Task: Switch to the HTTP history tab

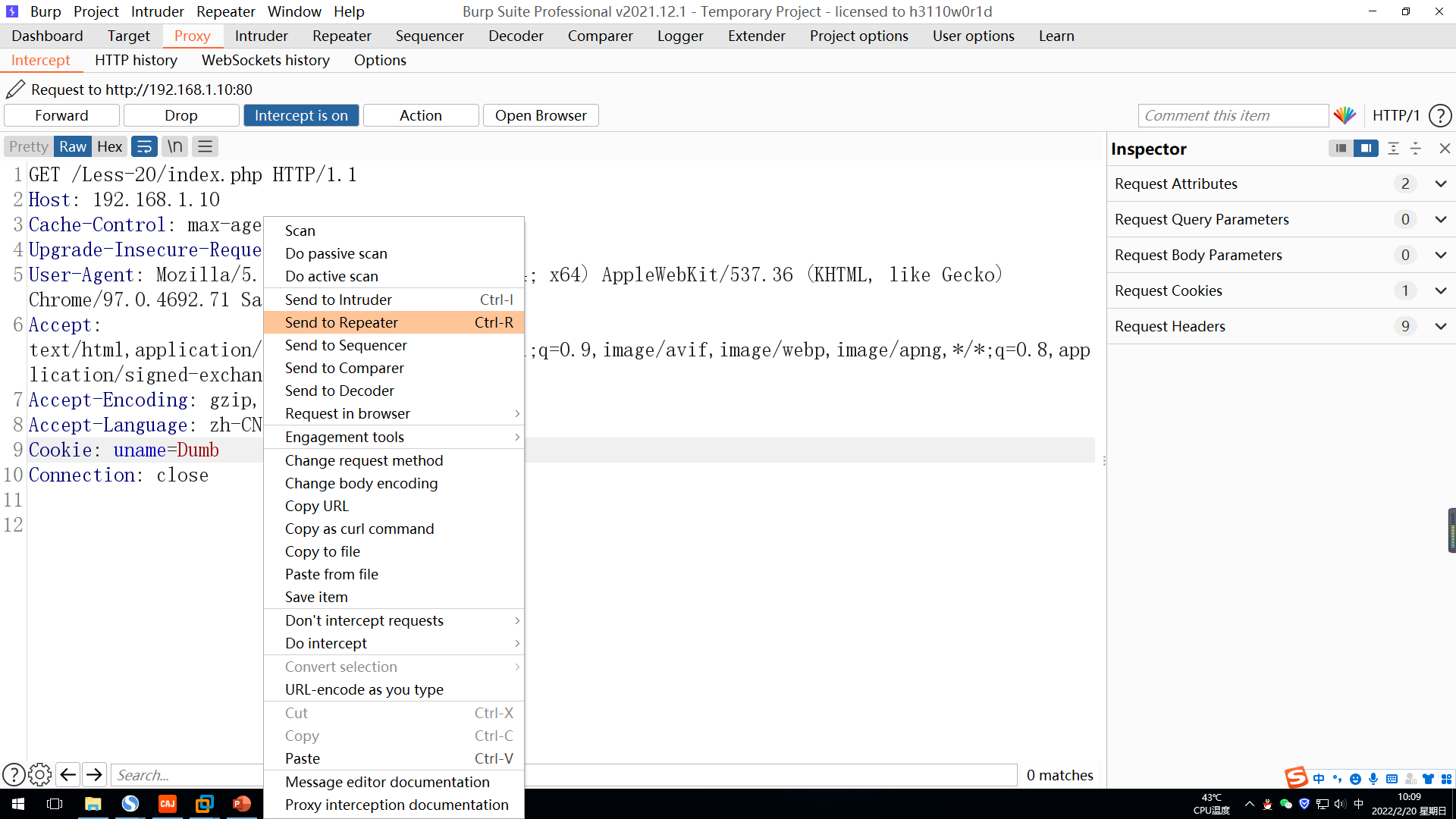Action: click(136, 60)
